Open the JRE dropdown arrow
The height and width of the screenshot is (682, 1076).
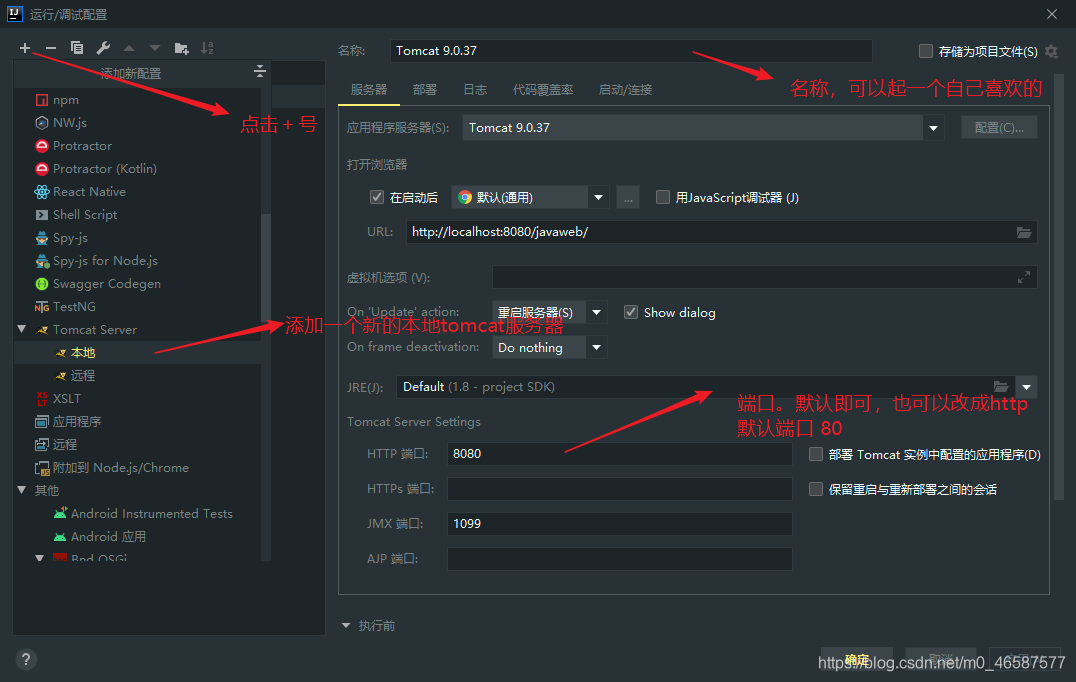[x=1027, y=387]
